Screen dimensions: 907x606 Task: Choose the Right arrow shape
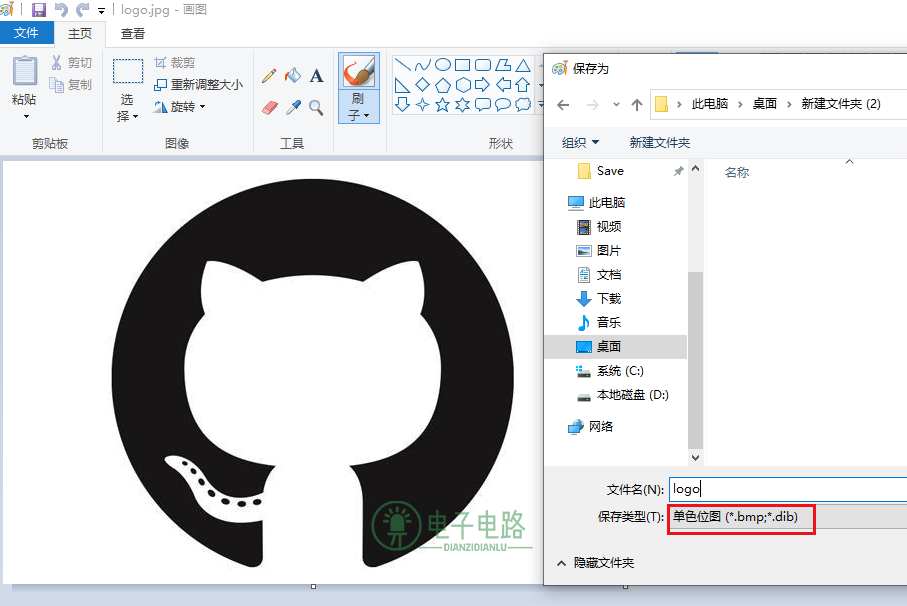482,85
